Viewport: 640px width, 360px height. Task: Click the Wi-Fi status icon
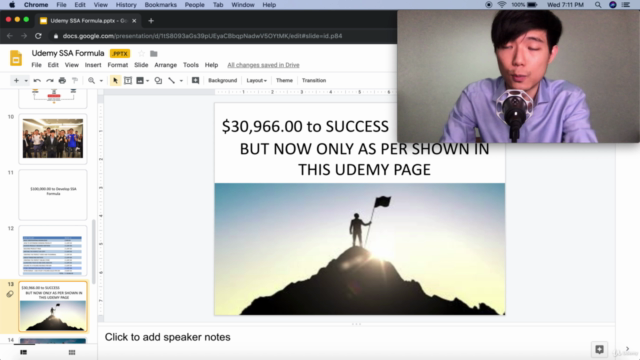point(502,5)
